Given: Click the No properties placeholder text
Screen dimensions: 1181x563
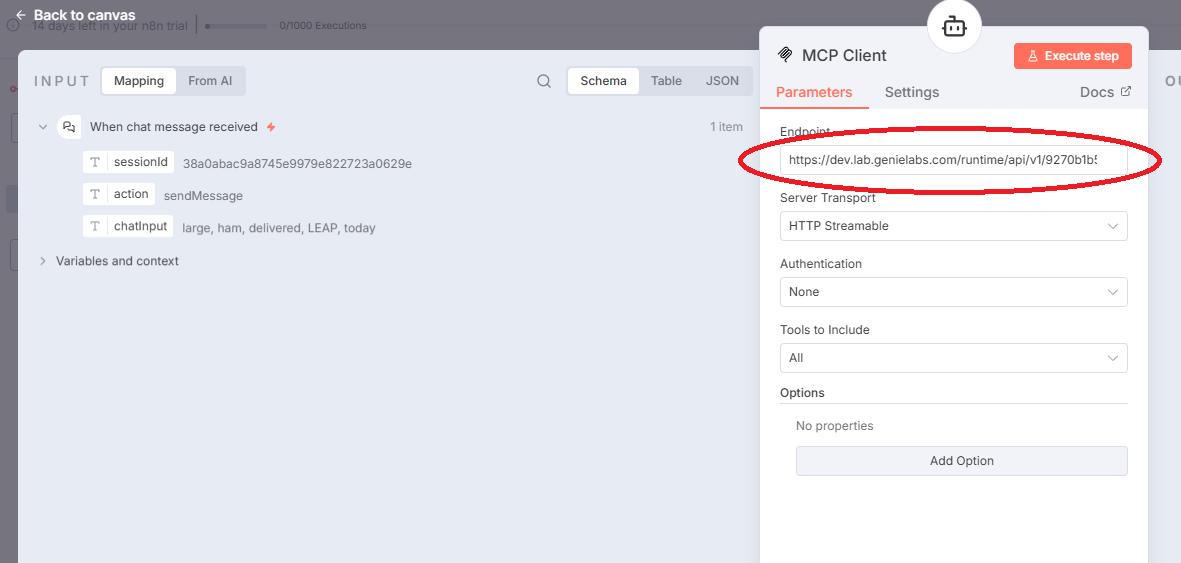Looking at the screenshot, I should pyautogui.click(x=835, y=426).
